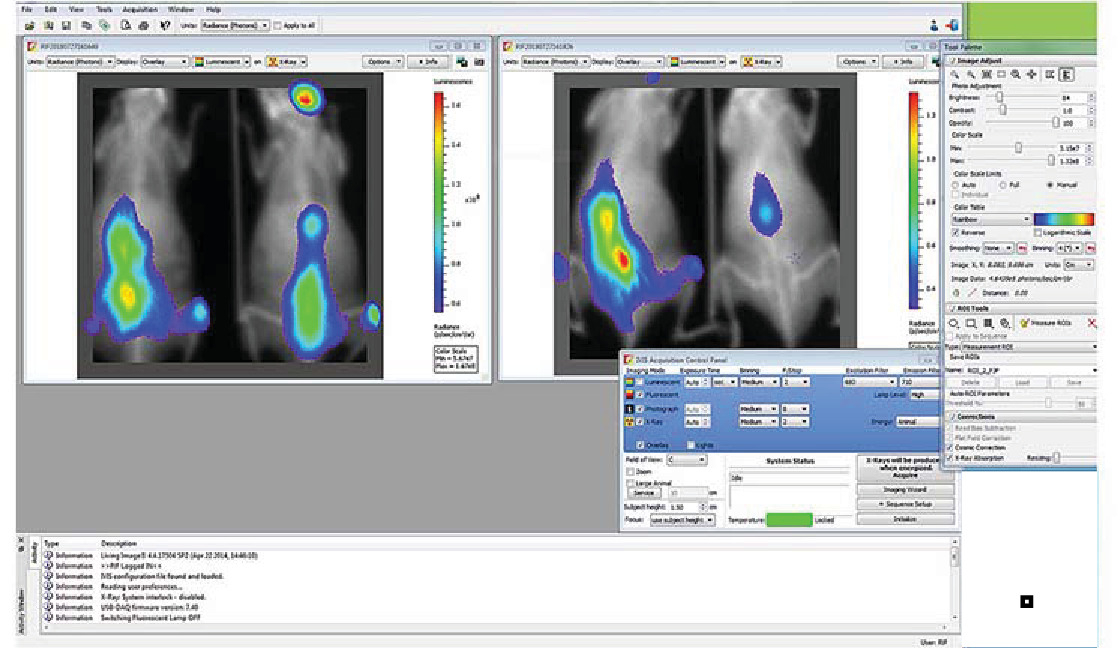Click the context help icon in toolbar
Viewport: 1120px width, 648px height.
165,25
